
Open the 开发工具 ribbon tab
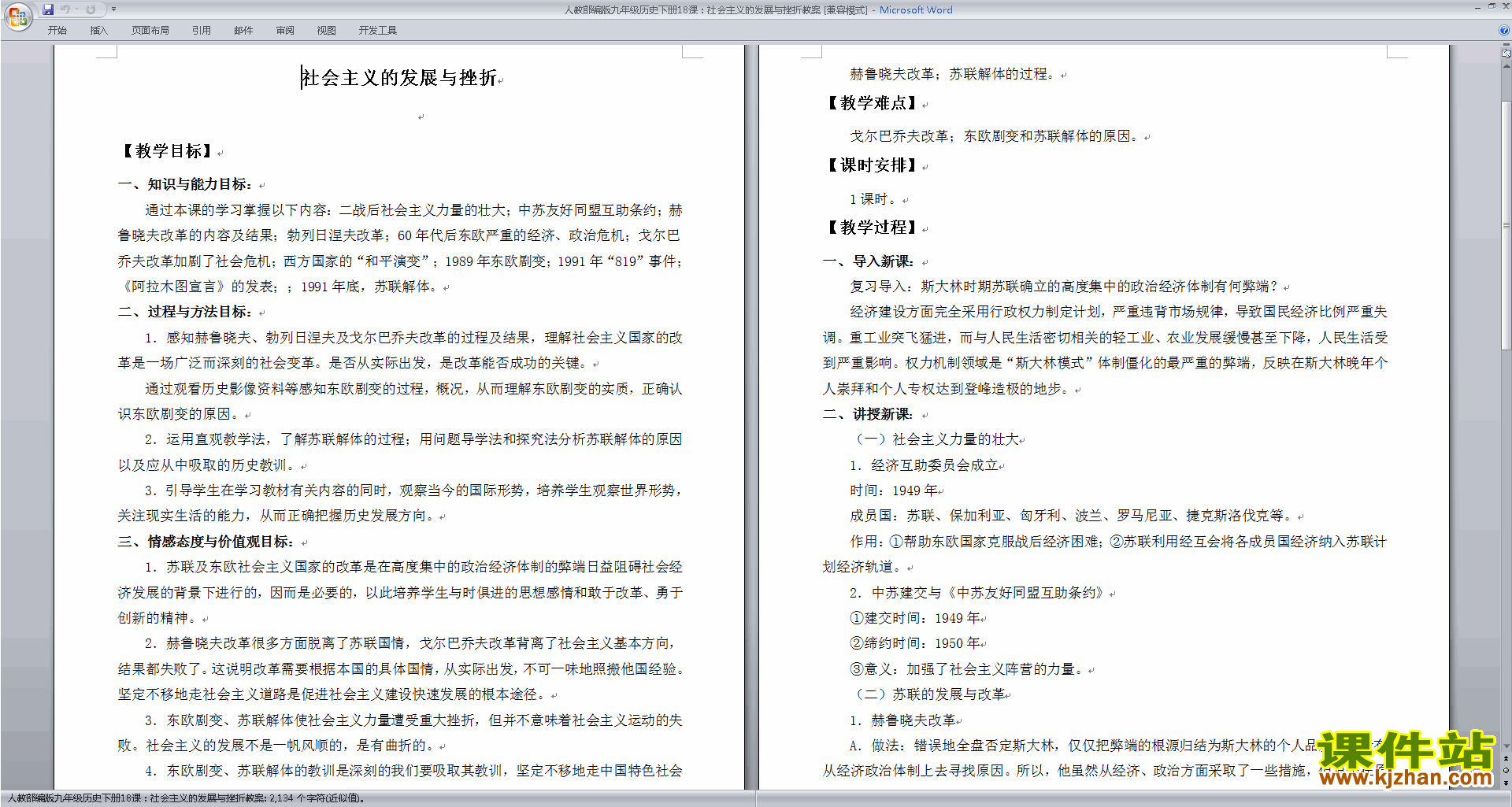coord(377,31)
